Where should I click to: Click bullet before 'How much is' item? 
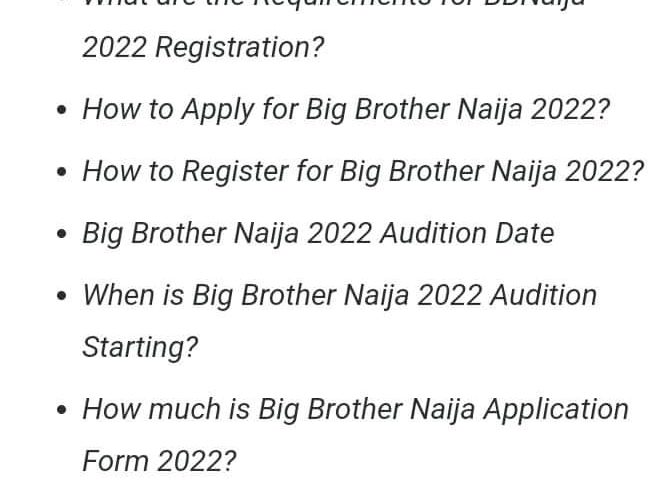63,411
